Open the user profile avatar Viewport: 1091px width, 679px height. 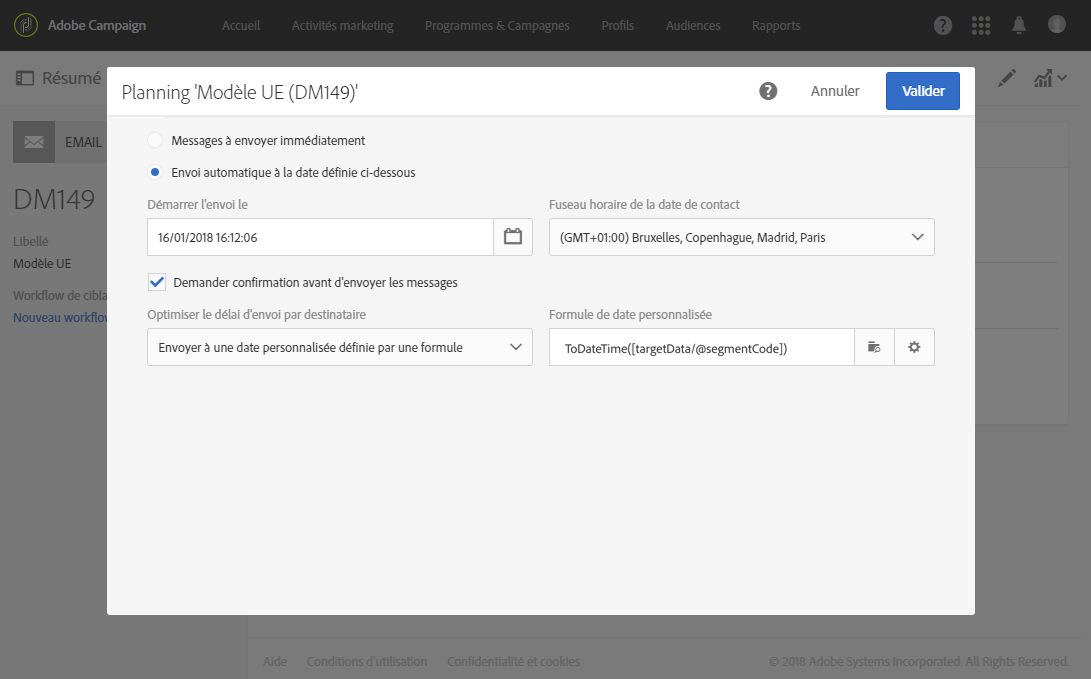point(1057,25)
